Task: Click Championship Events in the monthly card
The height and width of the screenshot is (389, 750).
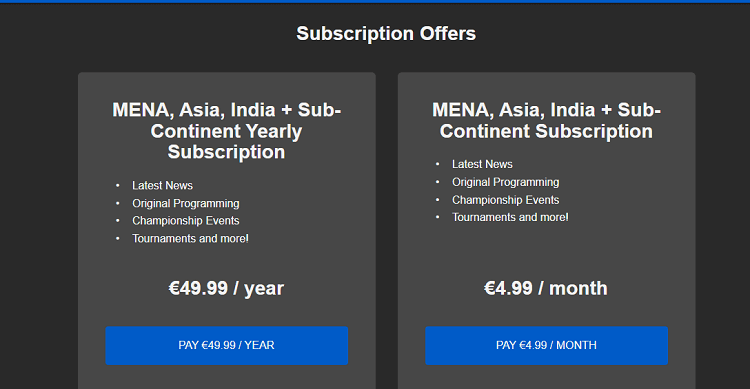Action: tap(506, 200)
